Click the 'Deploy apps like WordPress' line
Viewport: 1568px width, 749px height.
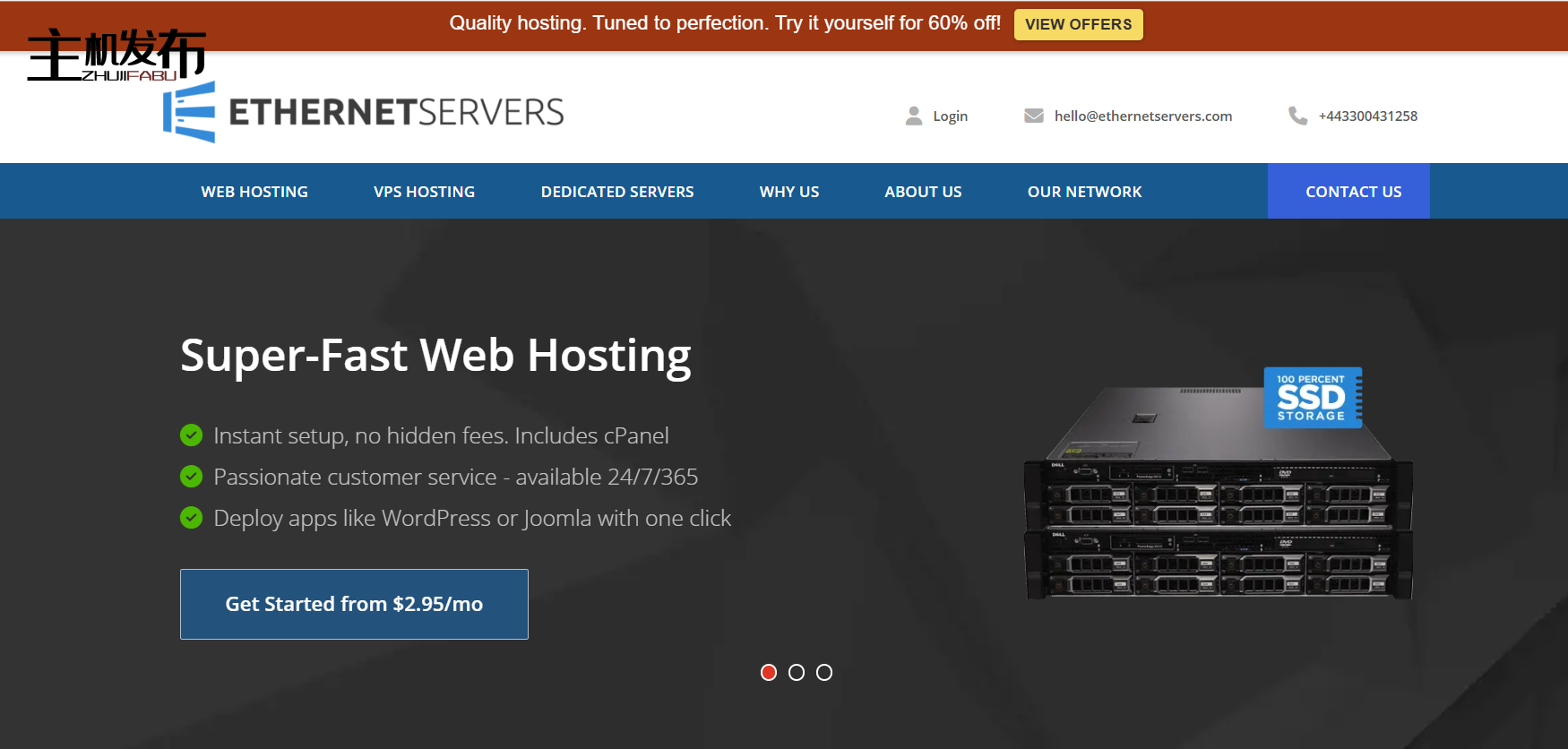472,518
